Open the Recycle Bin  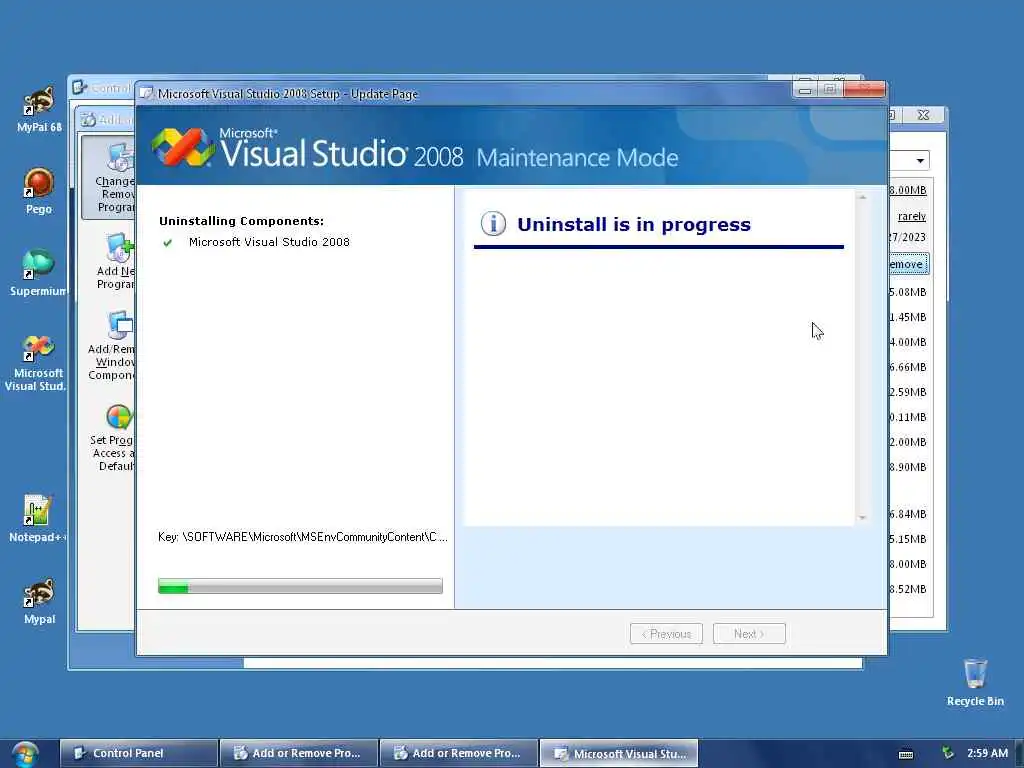point(975,682)
